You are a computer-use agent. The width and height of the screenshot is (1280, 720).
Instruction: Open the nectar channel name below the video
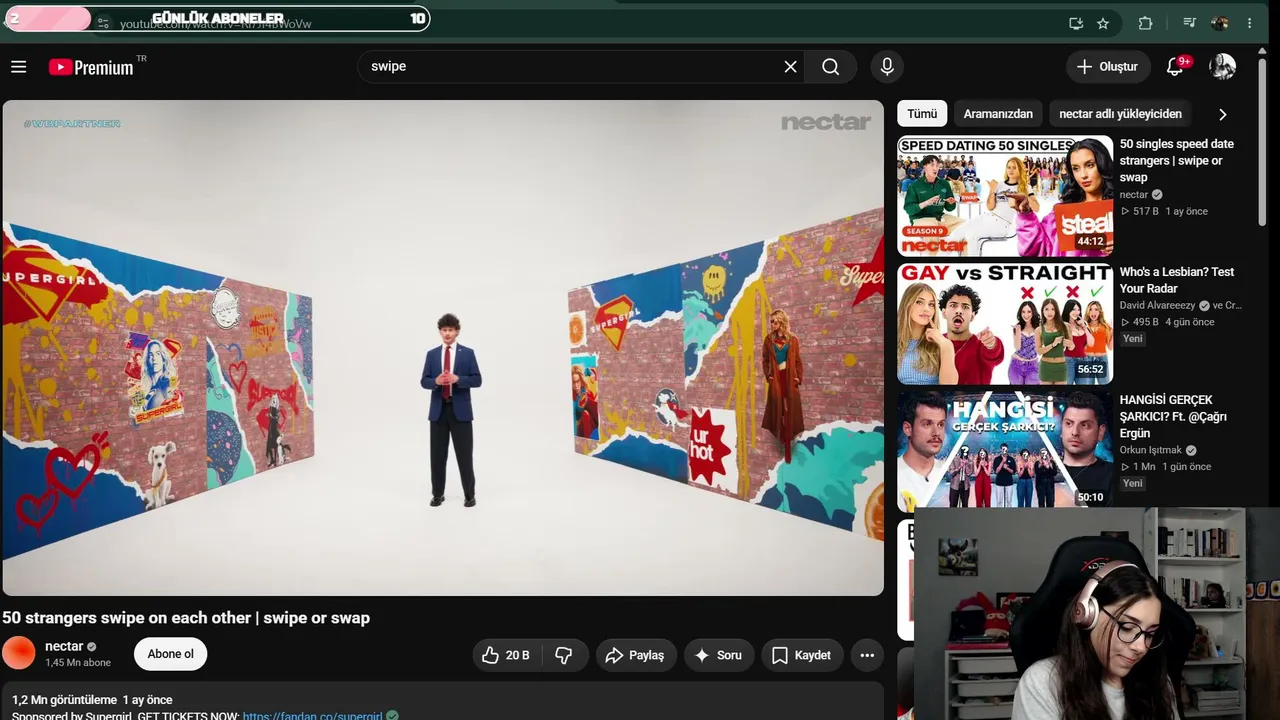64,646
